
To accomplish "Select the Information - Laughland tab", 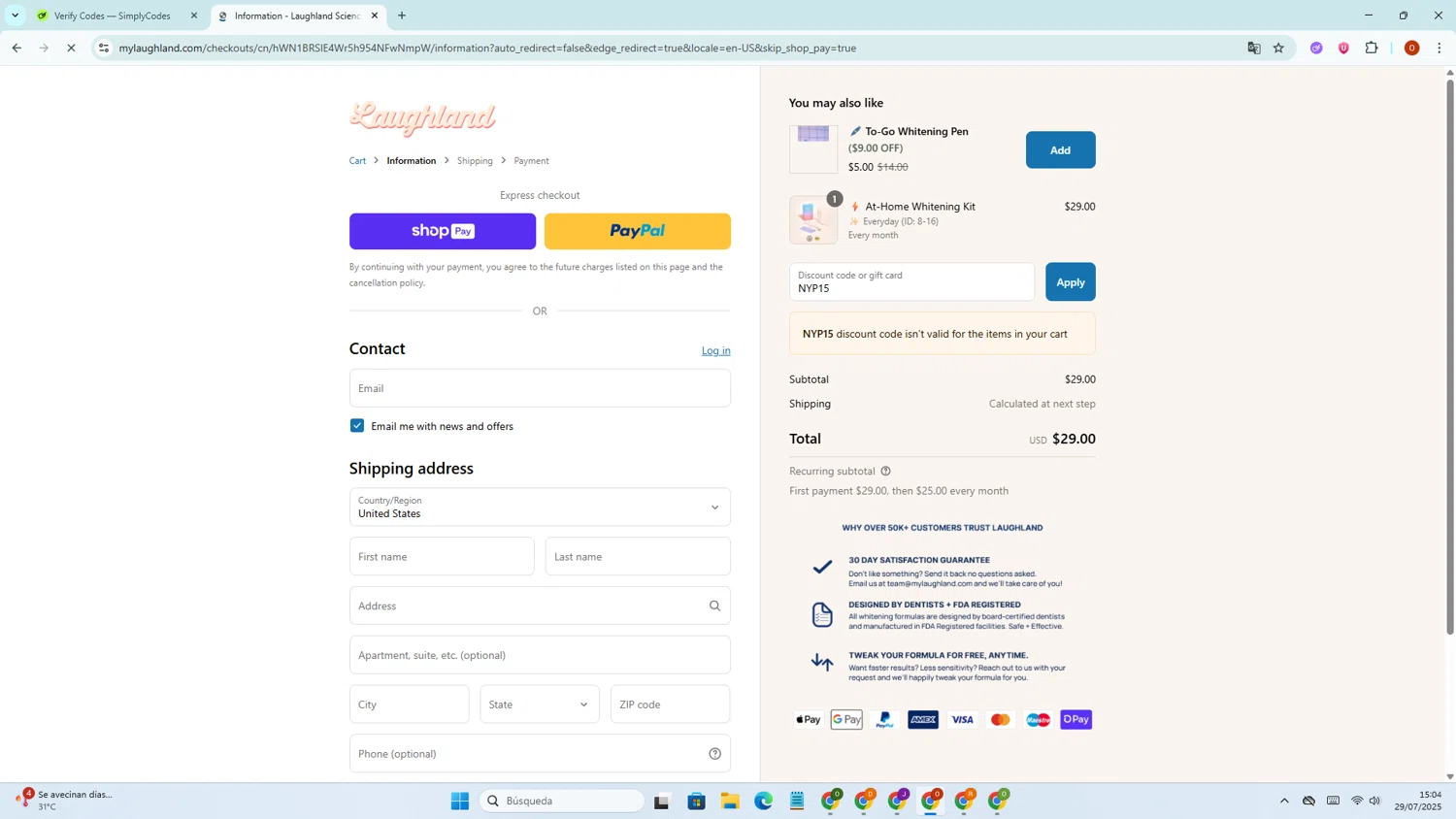I will pyautogui.click(x=296, y=16).
